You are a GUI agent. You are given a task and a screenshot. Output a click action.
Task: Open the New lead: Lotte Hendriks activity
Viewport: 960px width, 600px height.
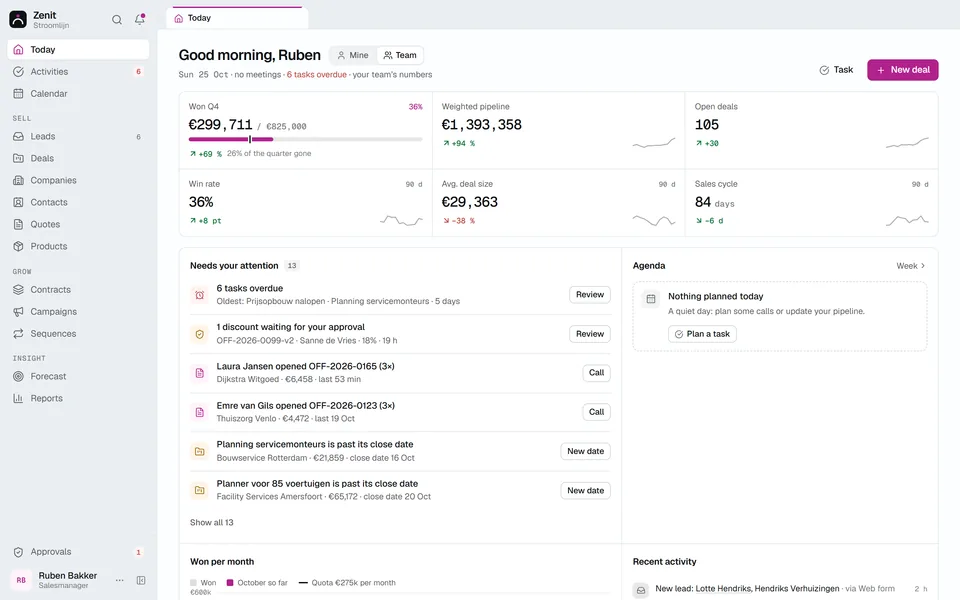coord(780,589)
